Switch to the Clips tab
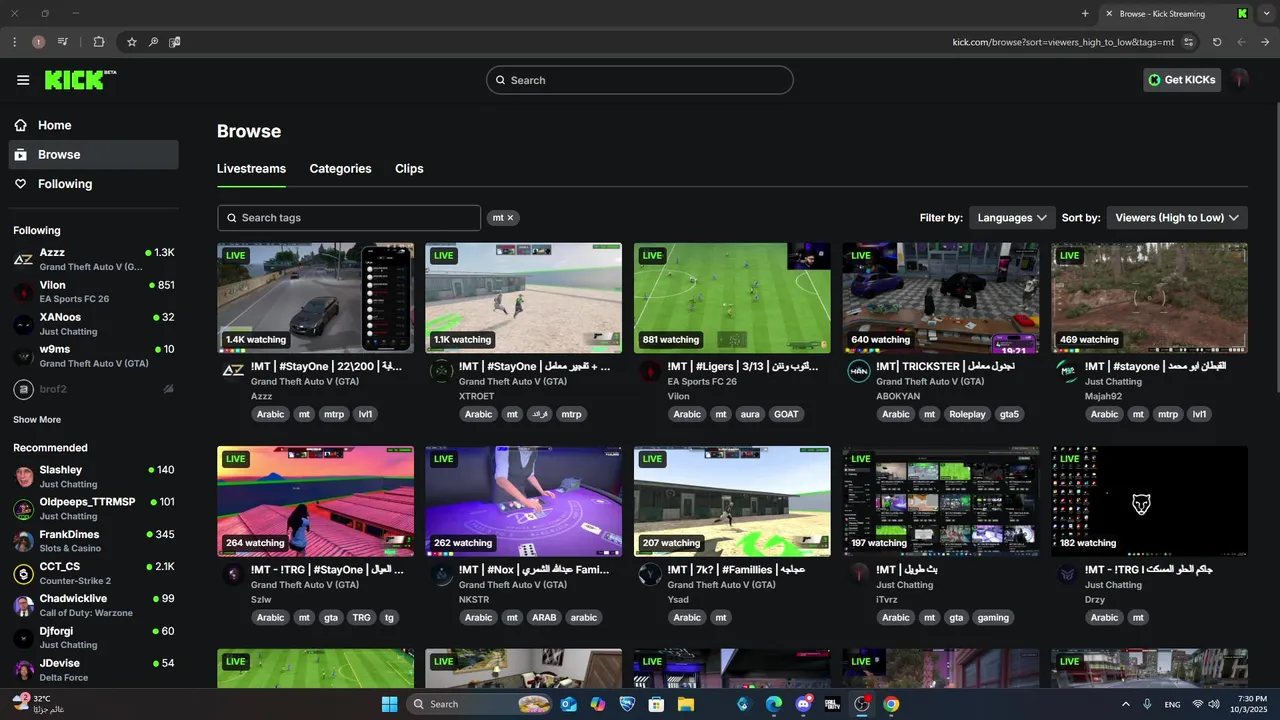 [409, 169]
